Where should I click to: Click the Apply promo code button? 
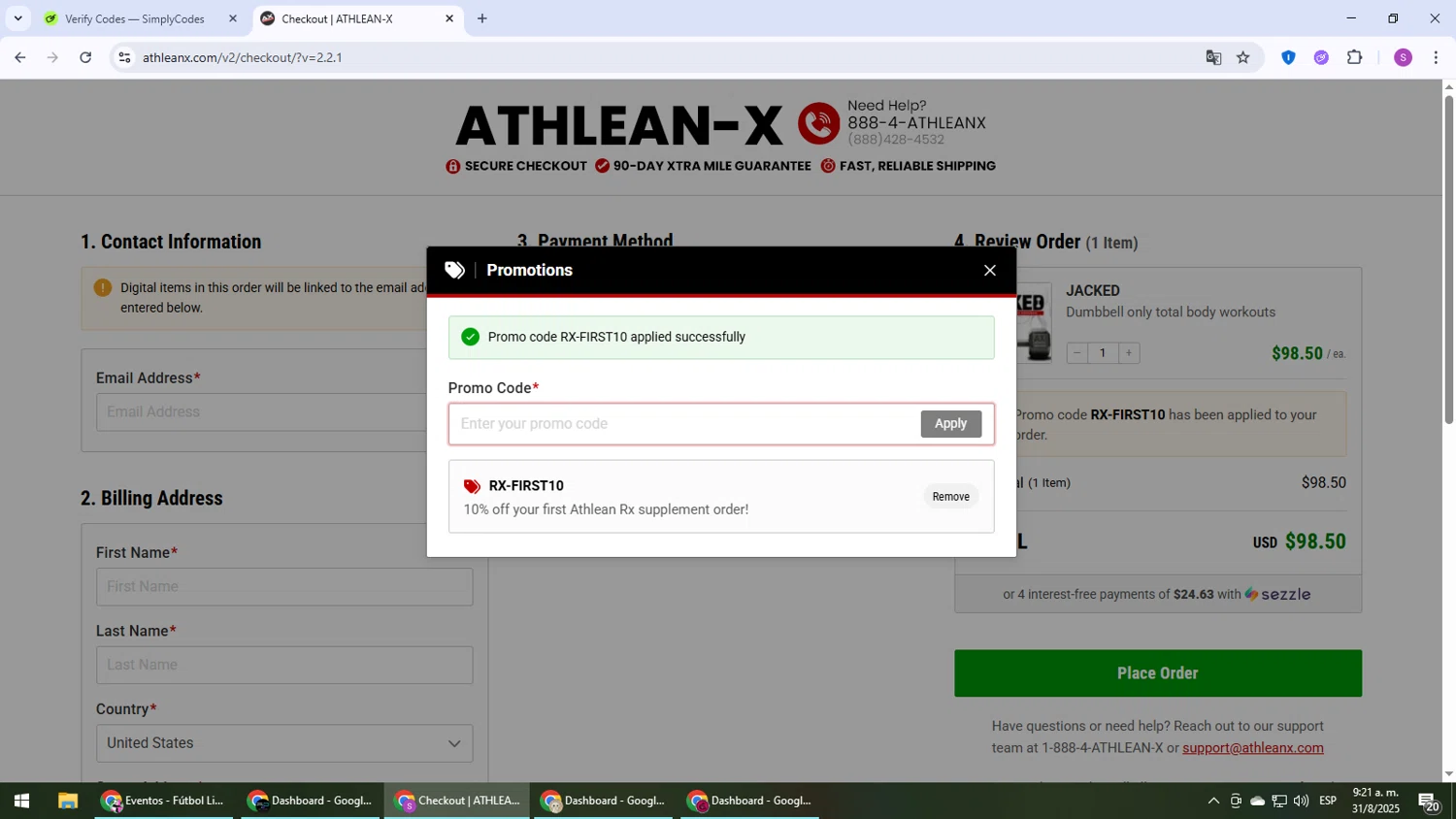click(x=951, y=424)
